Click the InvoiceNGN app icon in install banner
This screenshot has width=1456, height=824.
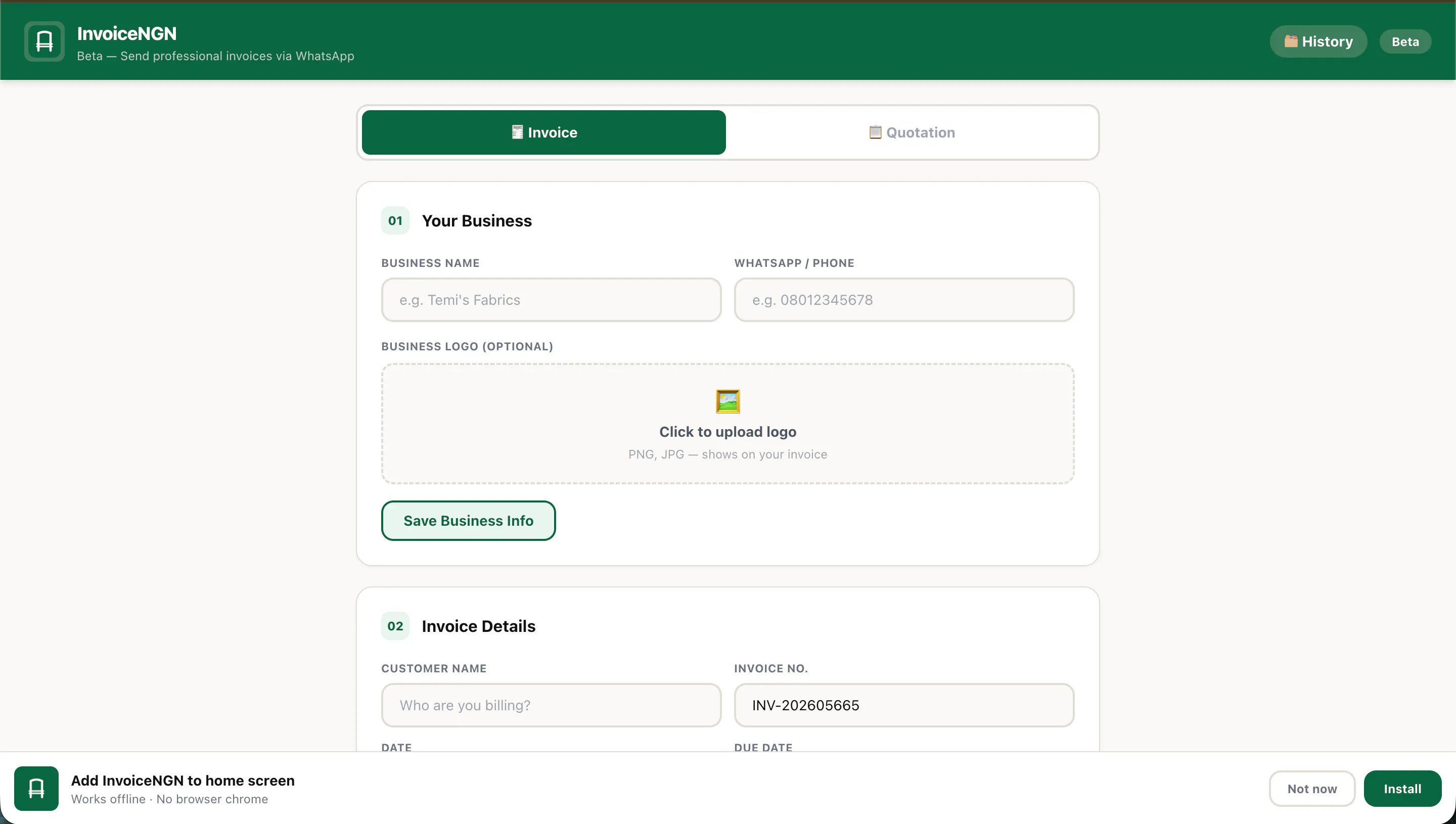pyautogui.click(x=36, y=788)
